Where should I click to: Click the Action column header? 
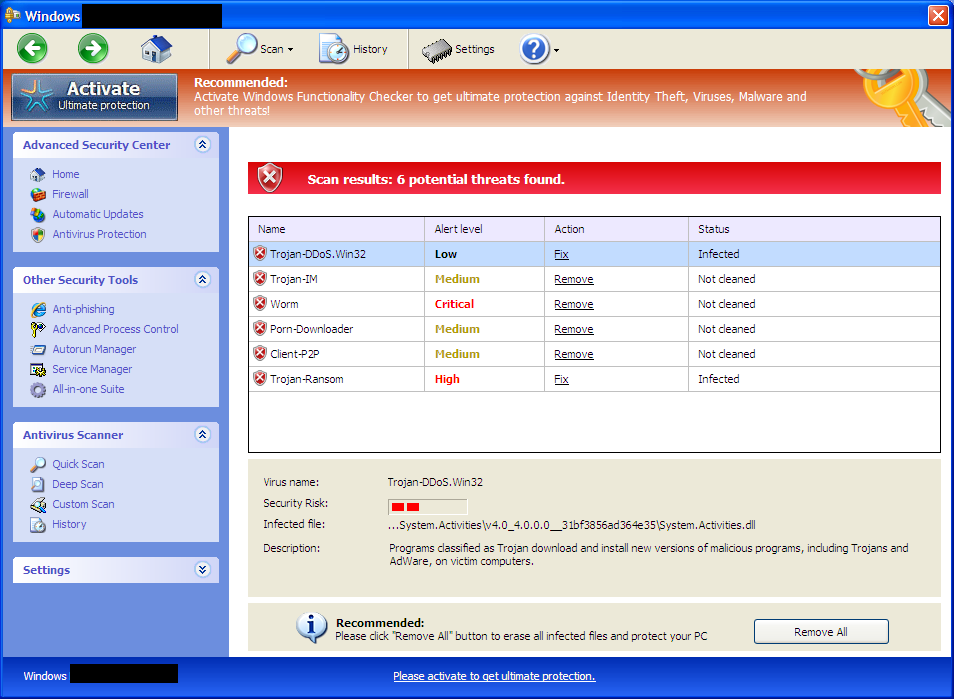click(x=616, y=229)
